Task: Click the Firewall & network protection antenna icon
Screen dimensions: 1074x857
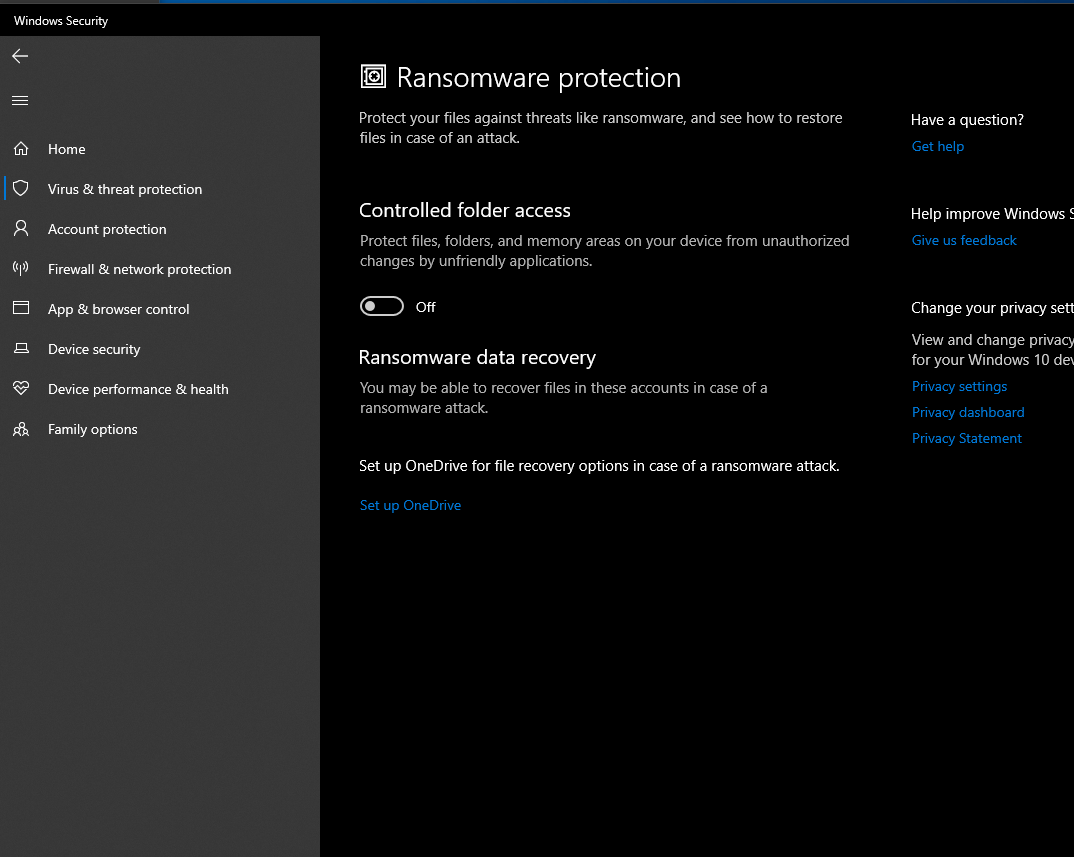Action: [x=20, y=269]
